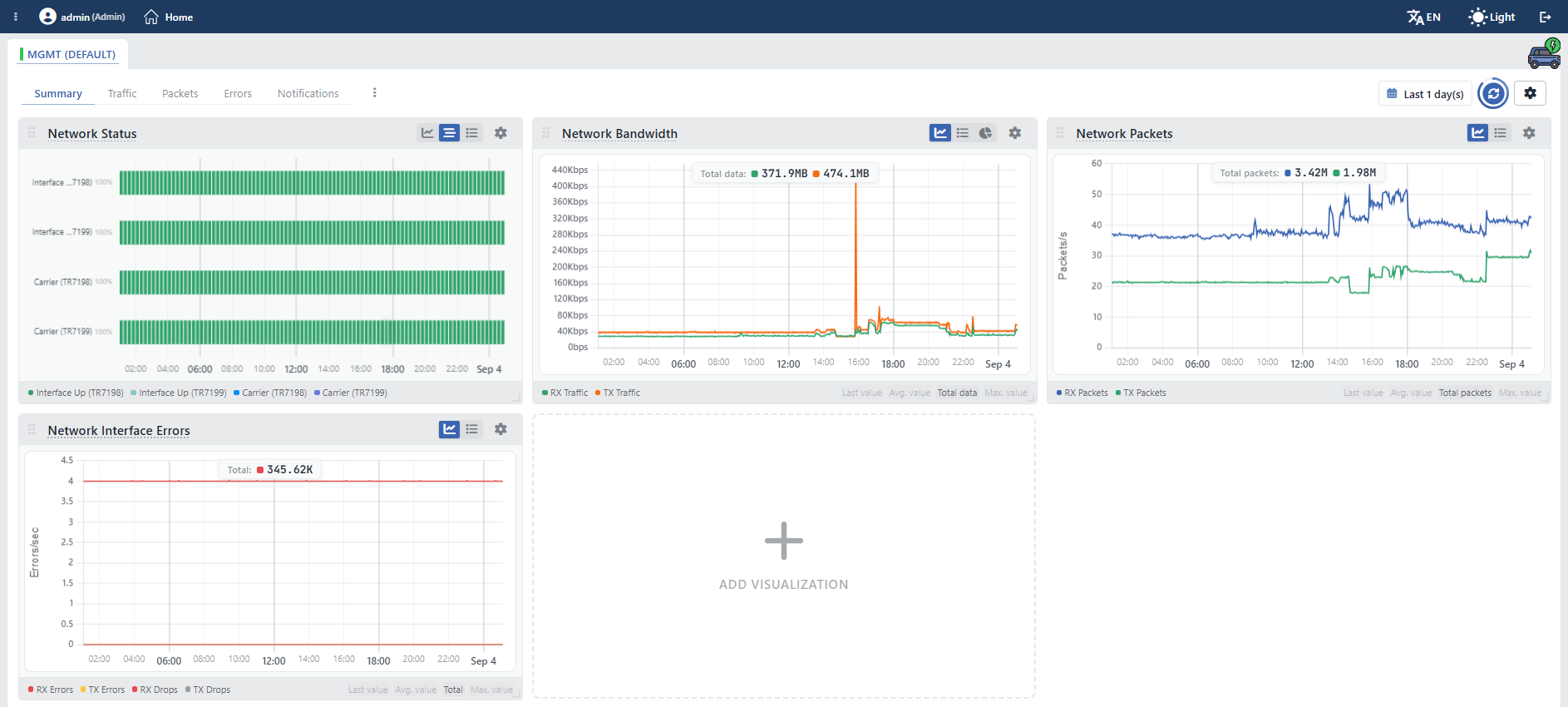The image size is (1568, 707).
Task: Select Avg. value under Network Bandwidth
Action: [910, 393]
